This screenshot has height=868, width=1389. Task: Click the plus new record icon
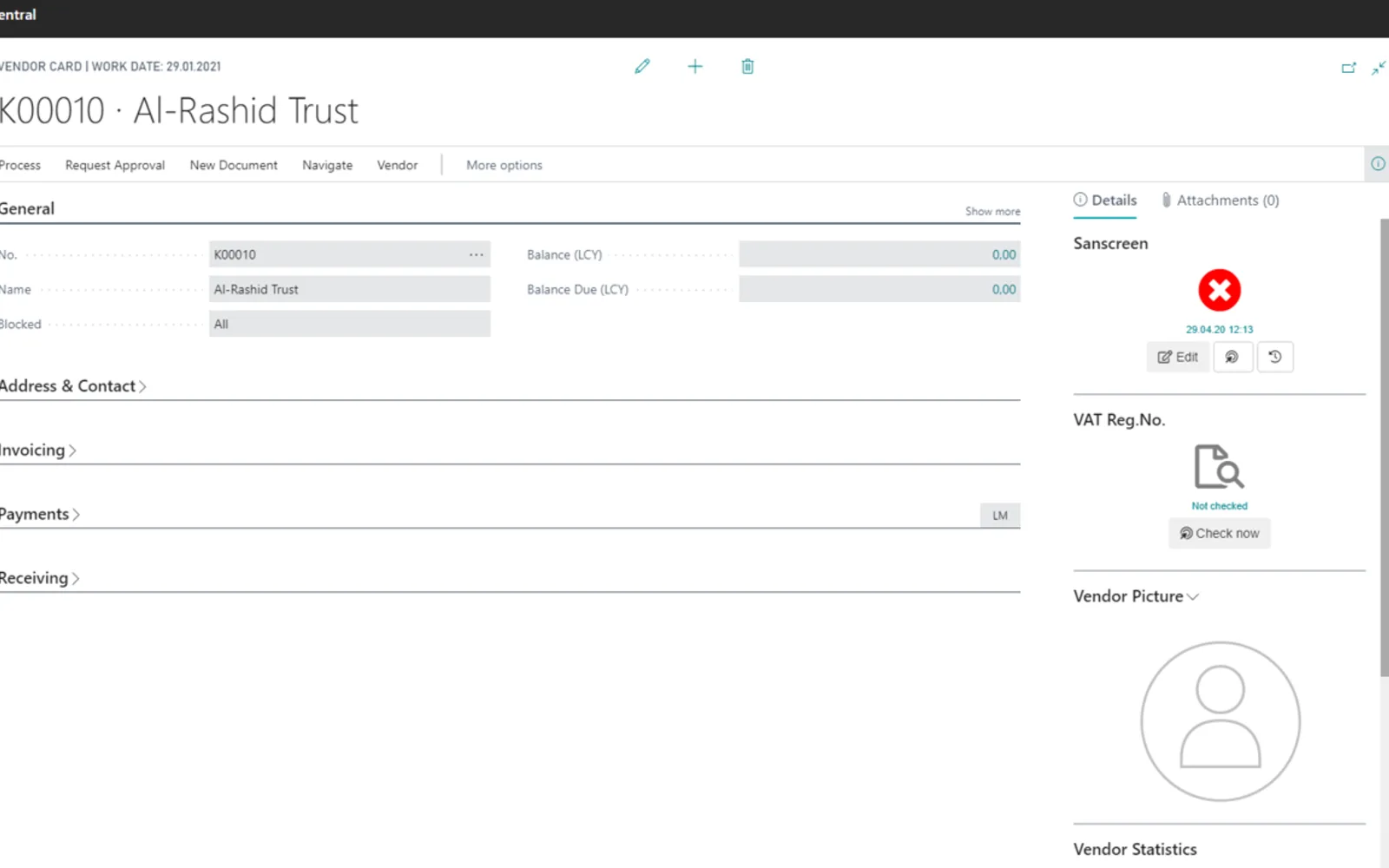pos(695,67)
